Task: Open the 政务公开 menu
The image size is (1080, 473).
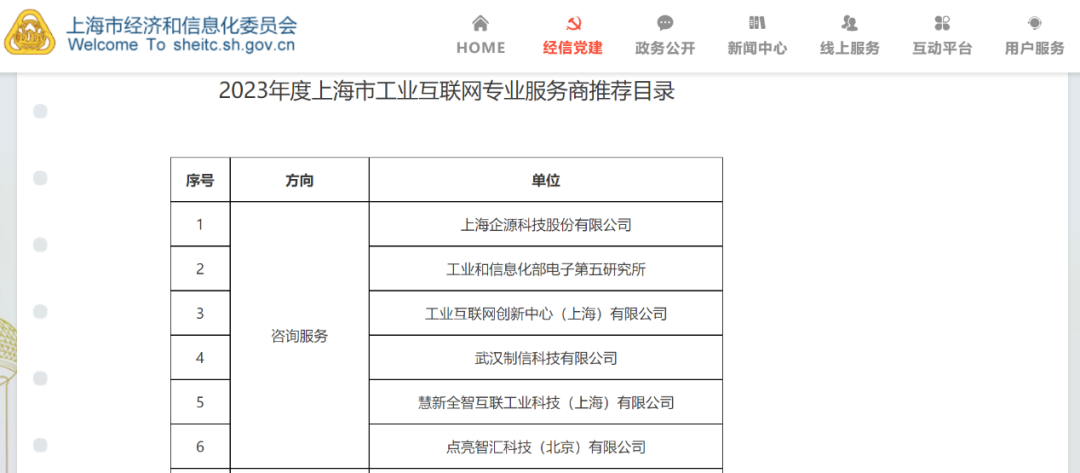Action: (665, 48)
